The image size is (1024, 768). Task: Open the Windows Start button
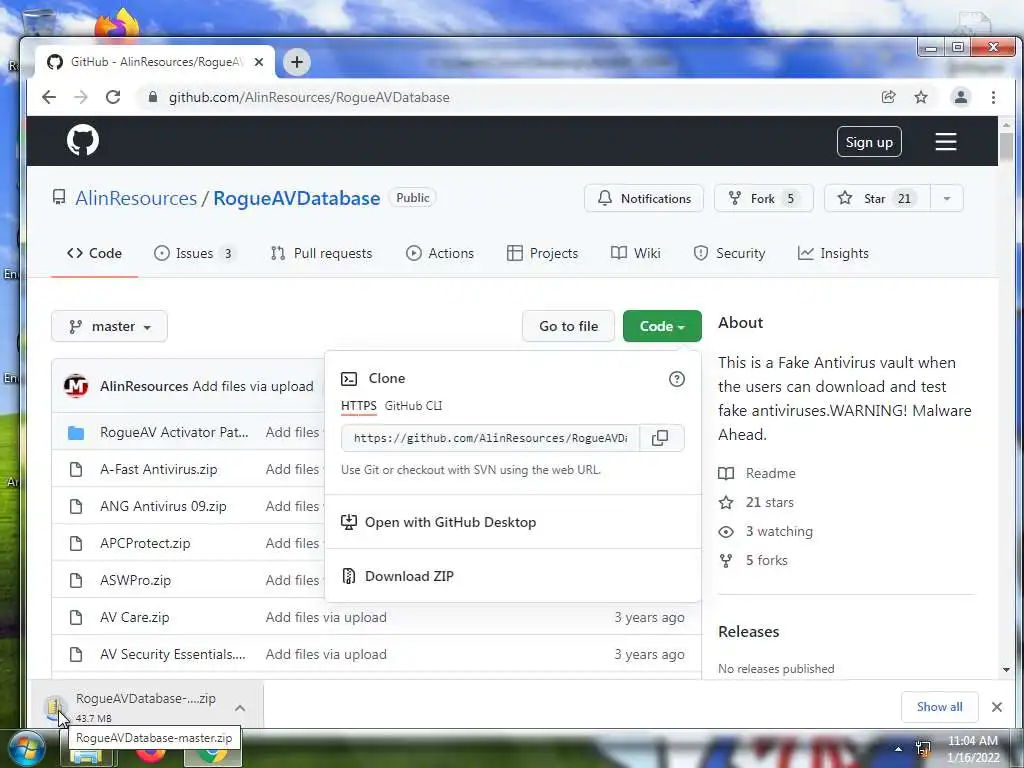[26, 749]
